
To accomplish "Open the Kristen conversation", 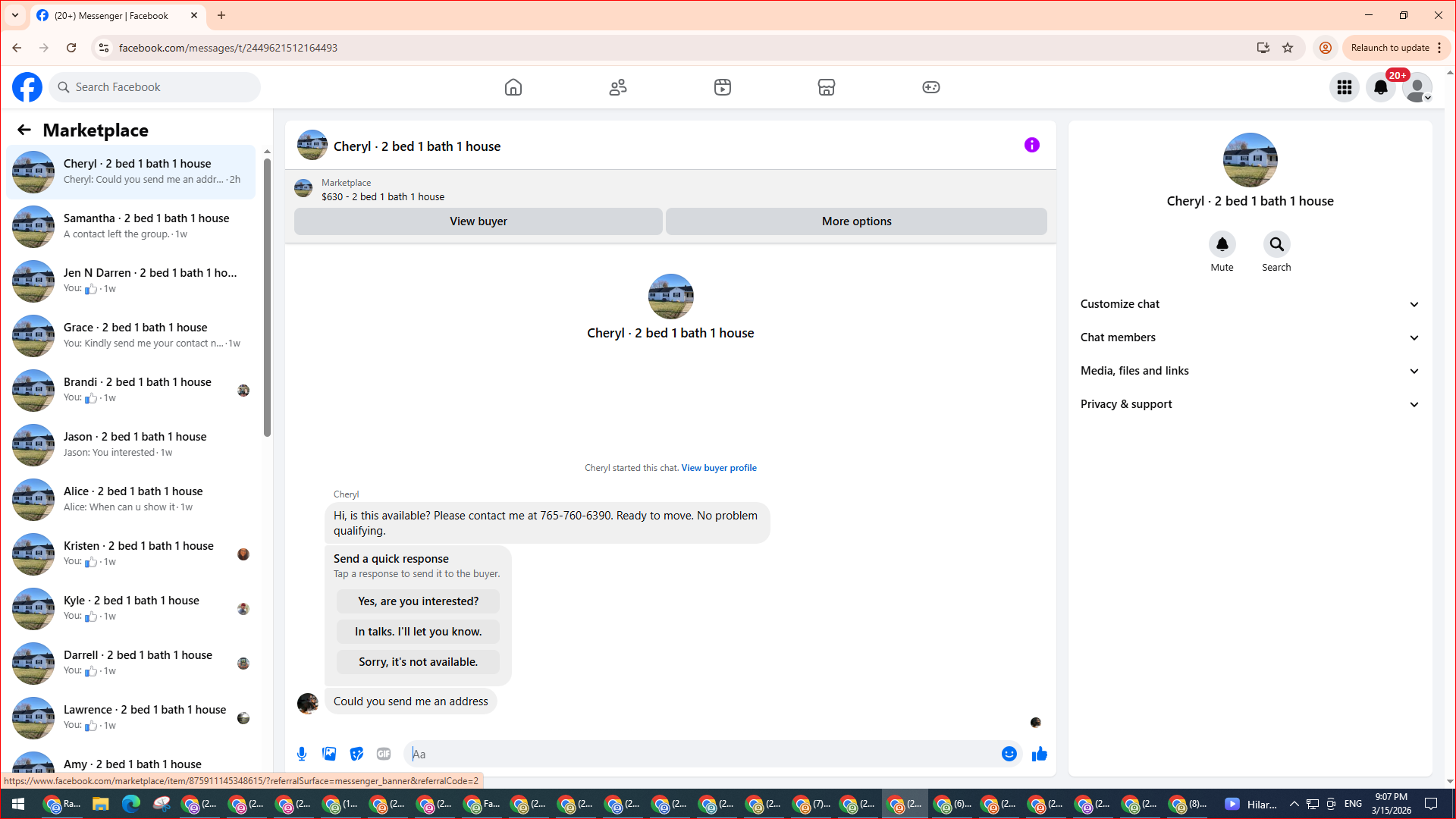I will (x=130, y=554).
